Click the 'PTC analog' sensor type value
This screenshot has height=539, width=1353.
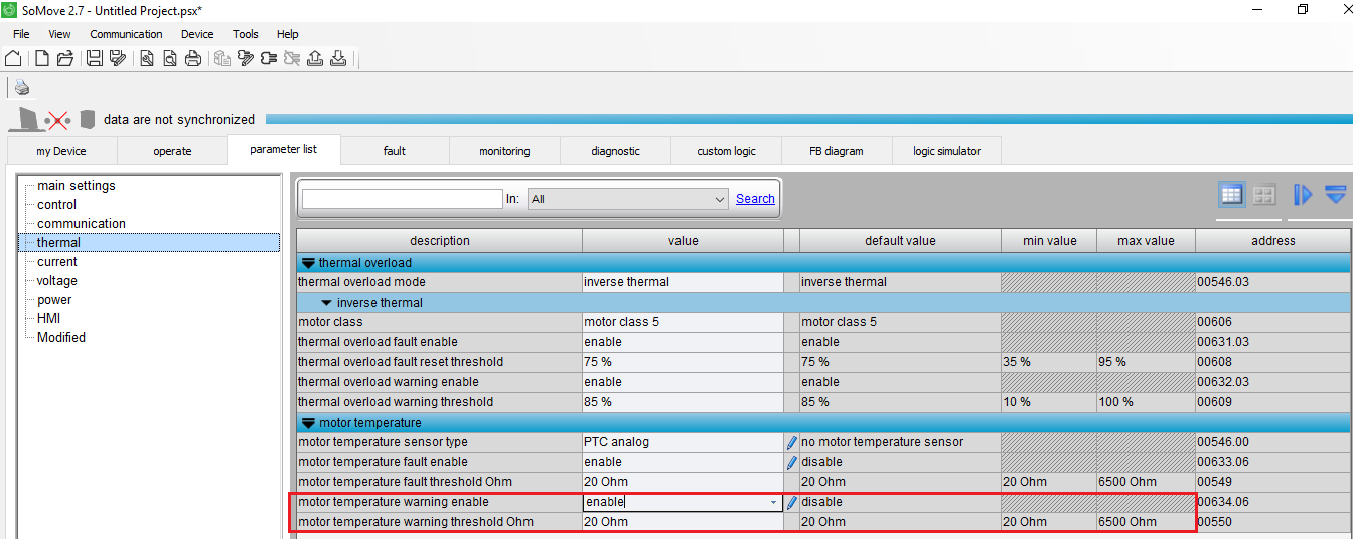pos(683,442)
